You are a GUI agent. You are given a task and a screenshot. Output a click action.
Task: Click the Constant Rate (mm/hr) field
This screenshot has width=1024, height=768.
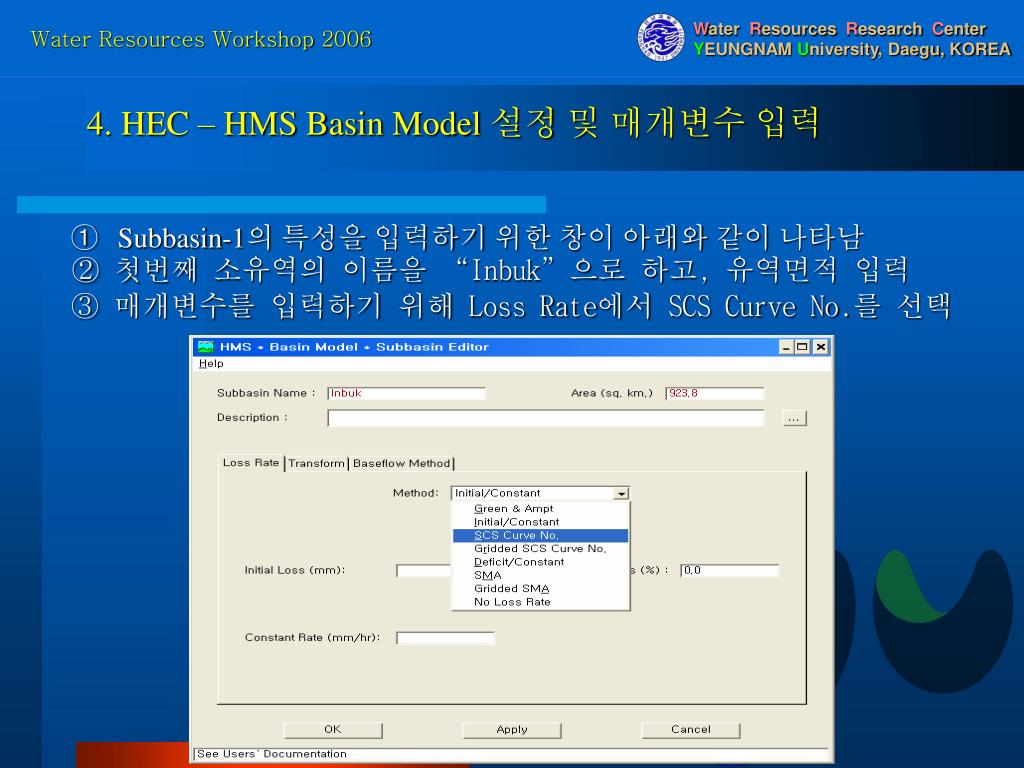click(x=445, y=638)
